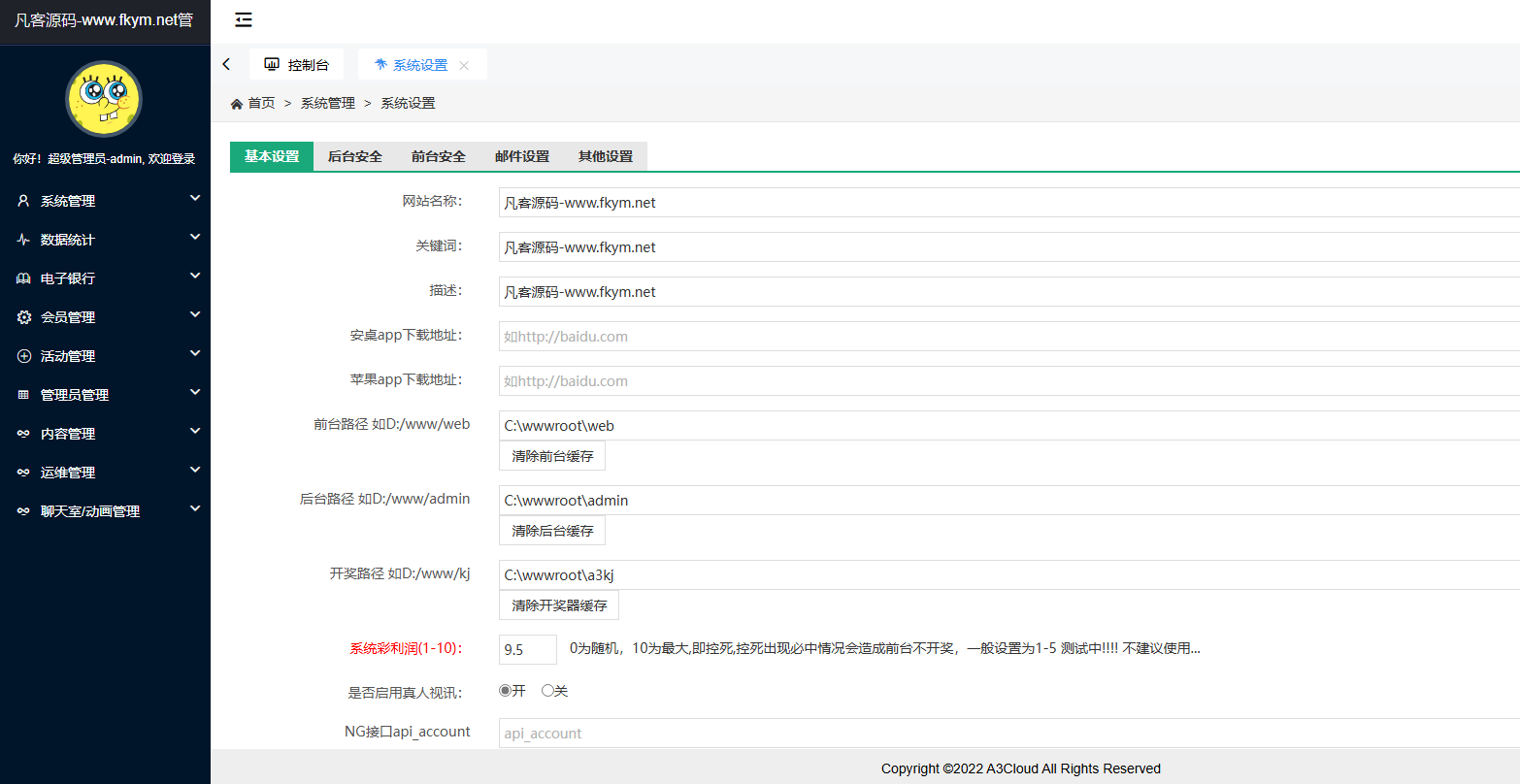Screen dimensions: 1520x784
Task: Select the 系统管理 sidebar icon
Action: (20, 201)
